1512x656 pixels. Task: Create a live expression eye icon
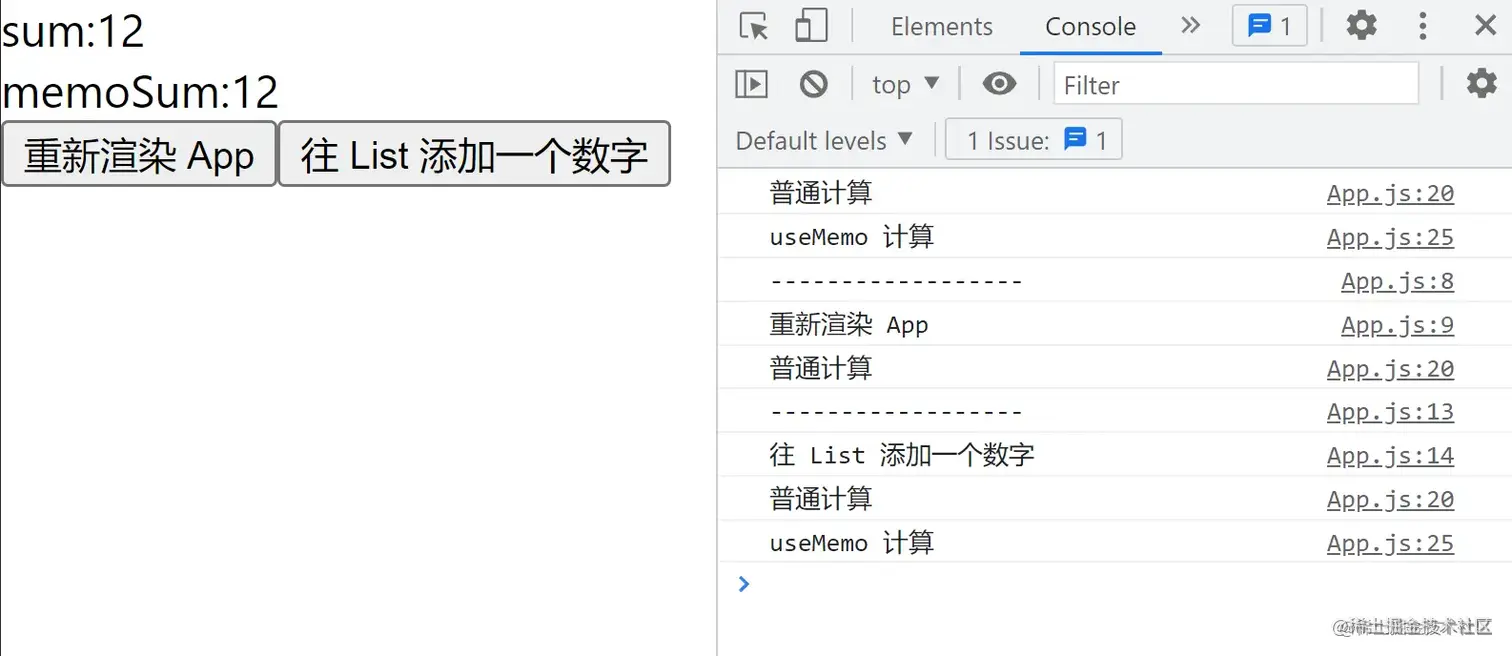[999, 84]
